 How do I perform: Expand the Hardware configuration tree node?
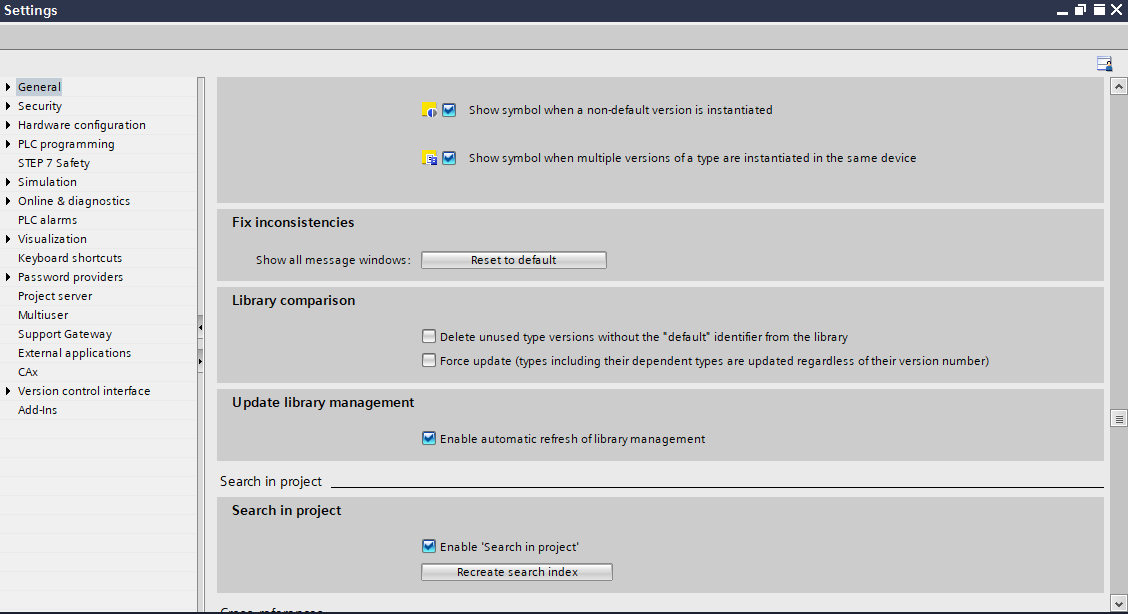pos(8,125)
